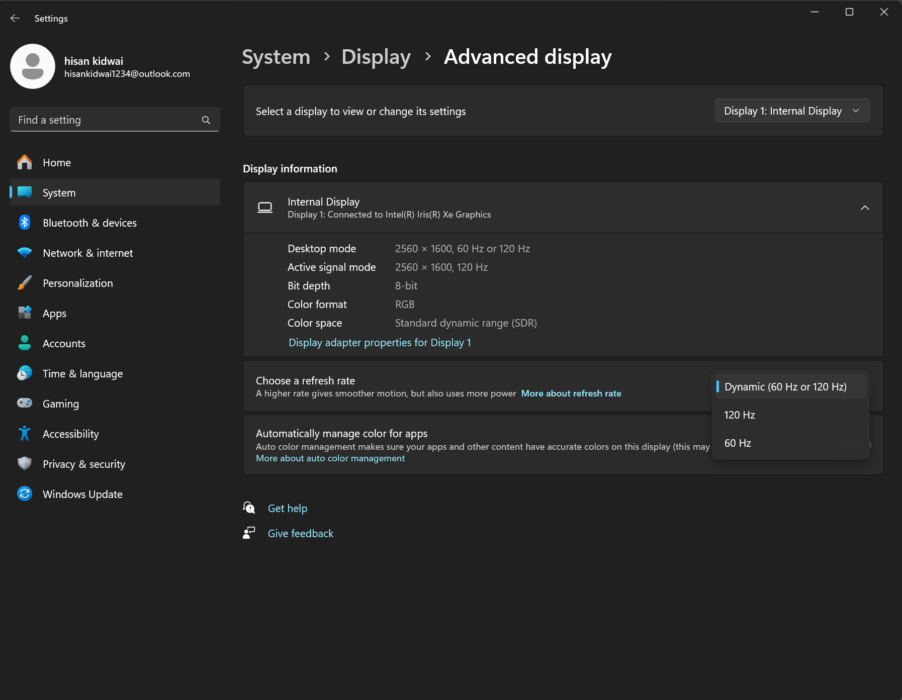Click inside the Find a setting search box
The image size is (902, 700).
(x=110, y=119)
